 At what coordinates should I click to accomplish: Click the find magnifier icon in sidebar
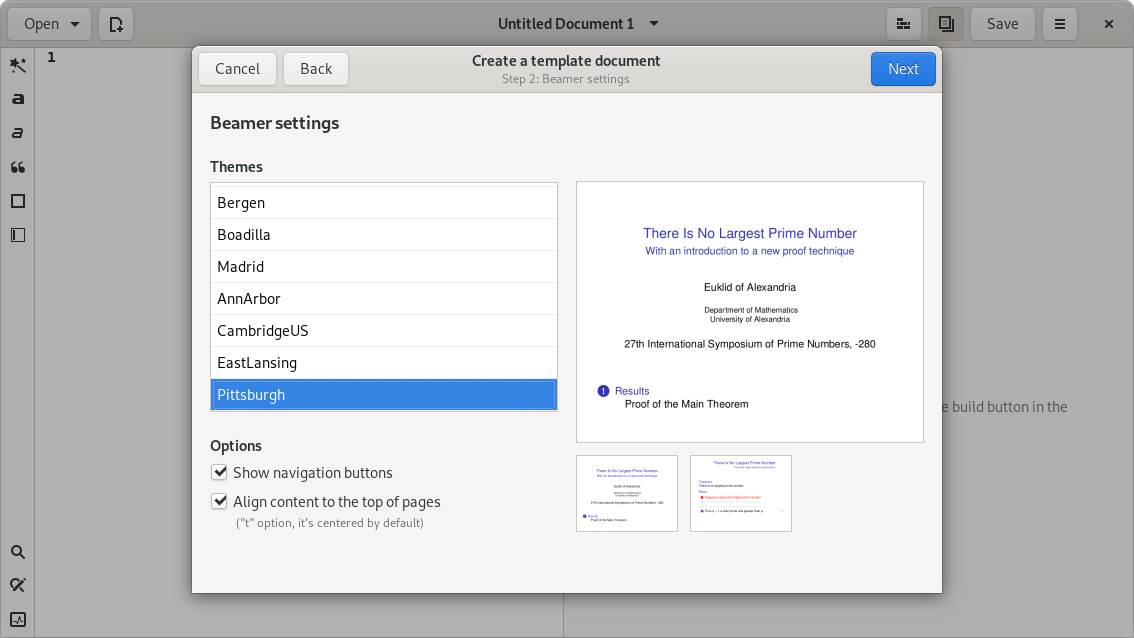pos(17,552)
